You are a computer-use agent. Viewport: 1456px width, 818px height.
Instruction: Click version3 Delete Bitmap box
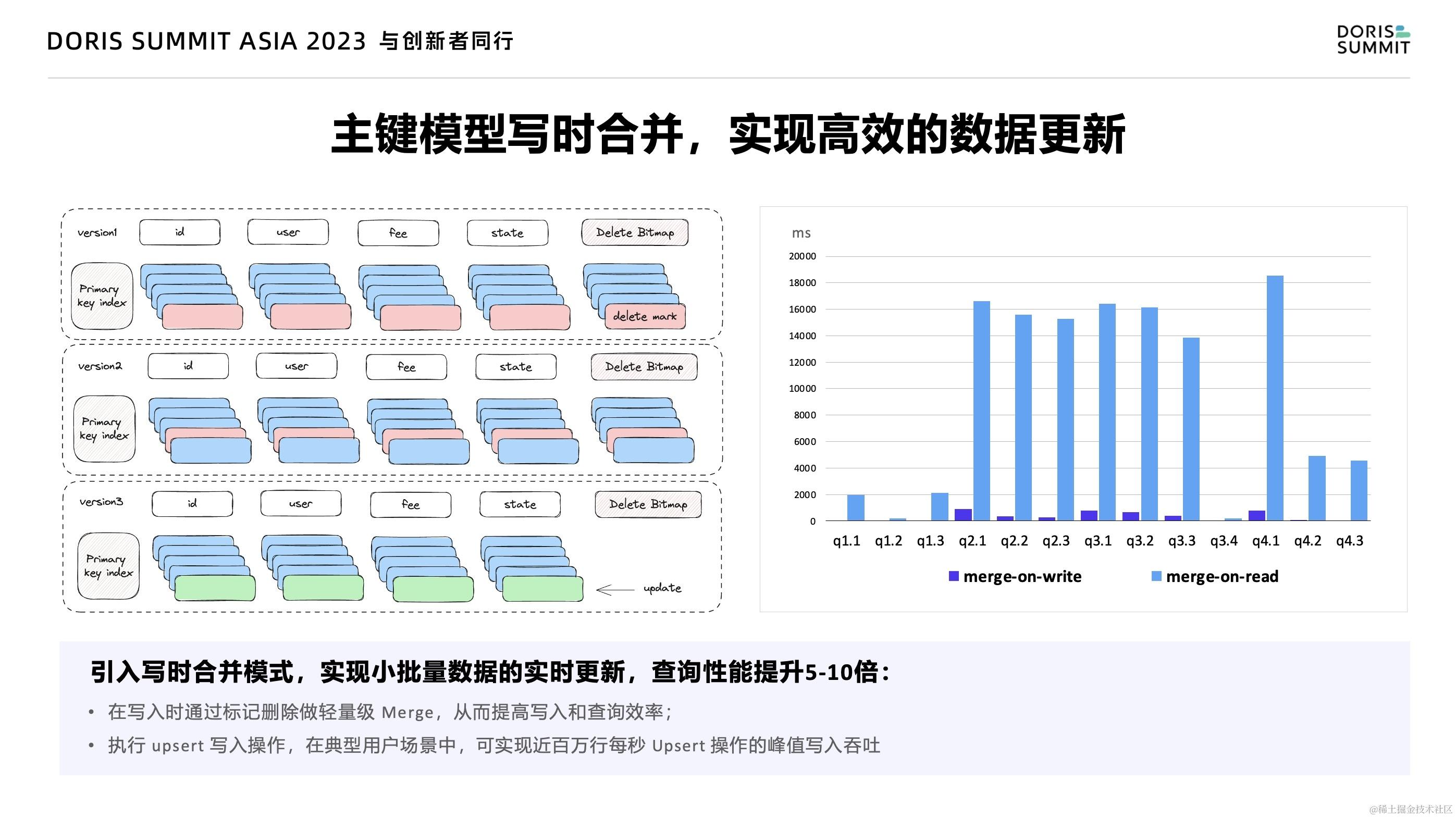(648, 504)
